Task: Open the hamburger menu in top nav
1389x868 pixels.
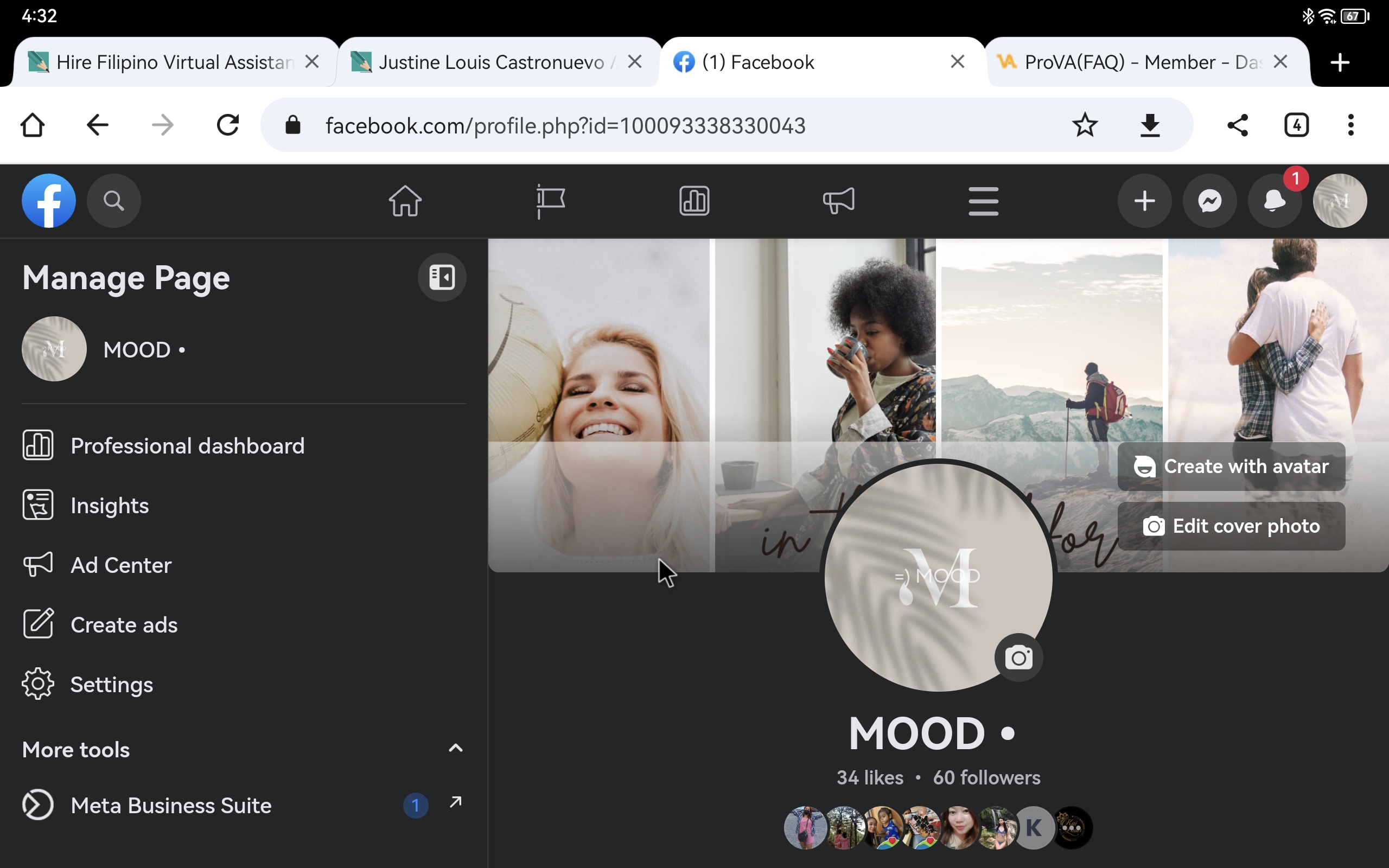Action: pyautogui.click(x=983, y=201)
